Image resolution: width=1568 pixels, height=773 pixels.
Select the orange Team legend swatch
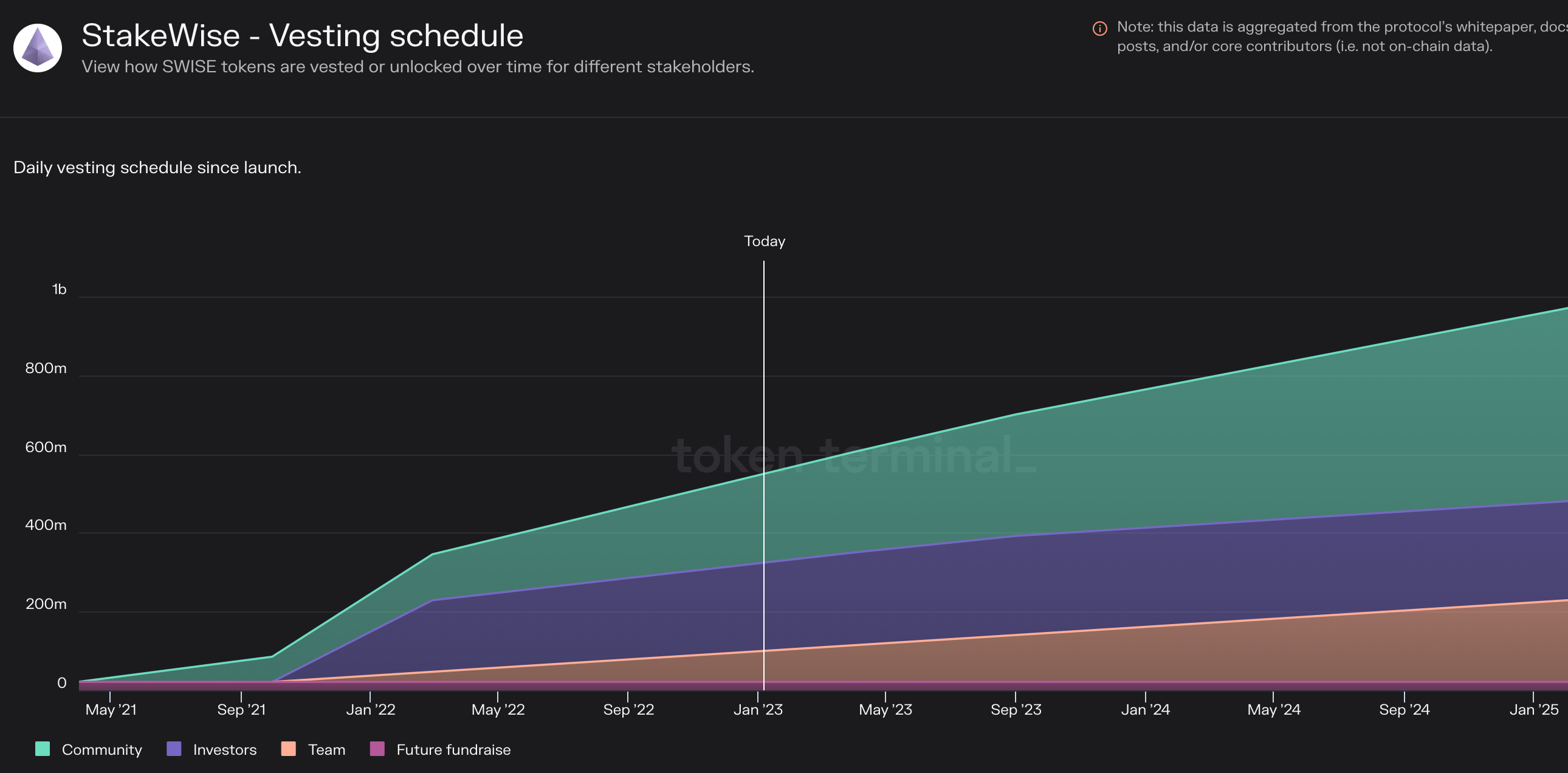(x=288, y=749)
